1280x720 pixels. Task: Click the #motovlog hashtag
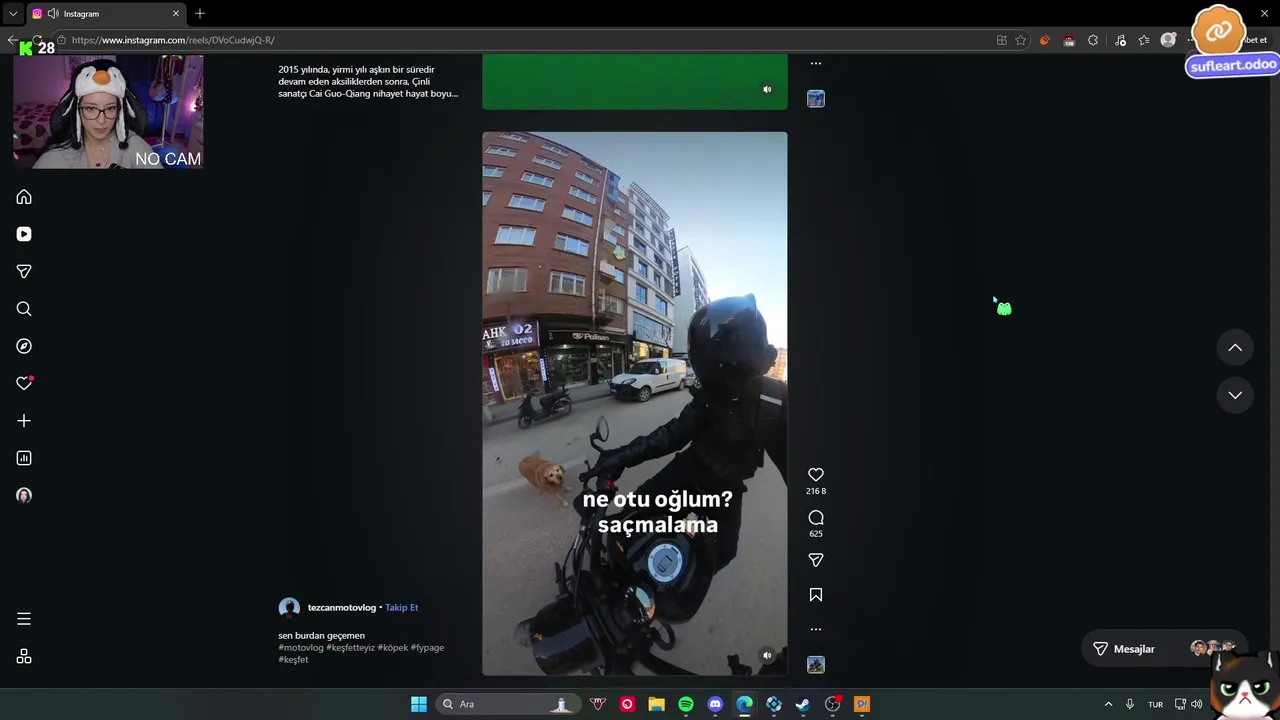(301, 647)
